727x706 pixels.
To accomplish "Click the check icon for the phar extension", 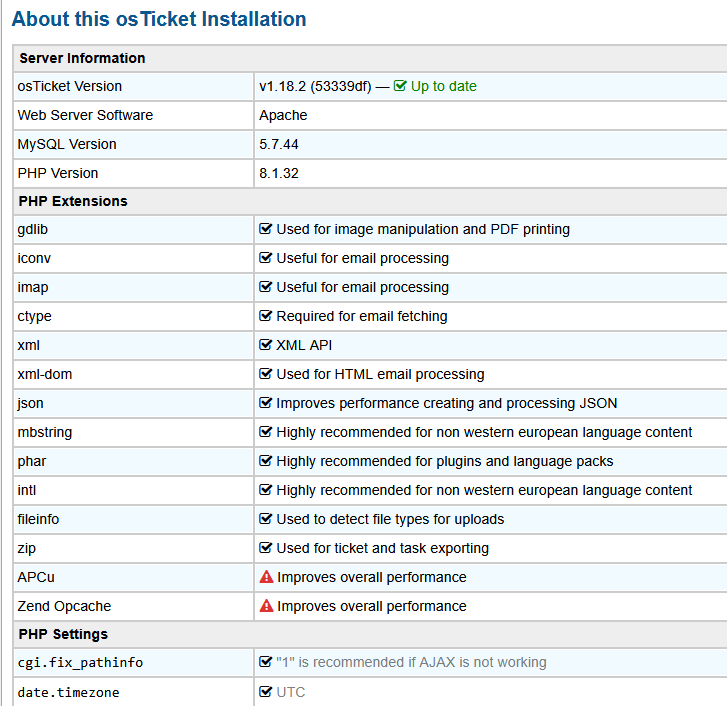I will 266,461.
